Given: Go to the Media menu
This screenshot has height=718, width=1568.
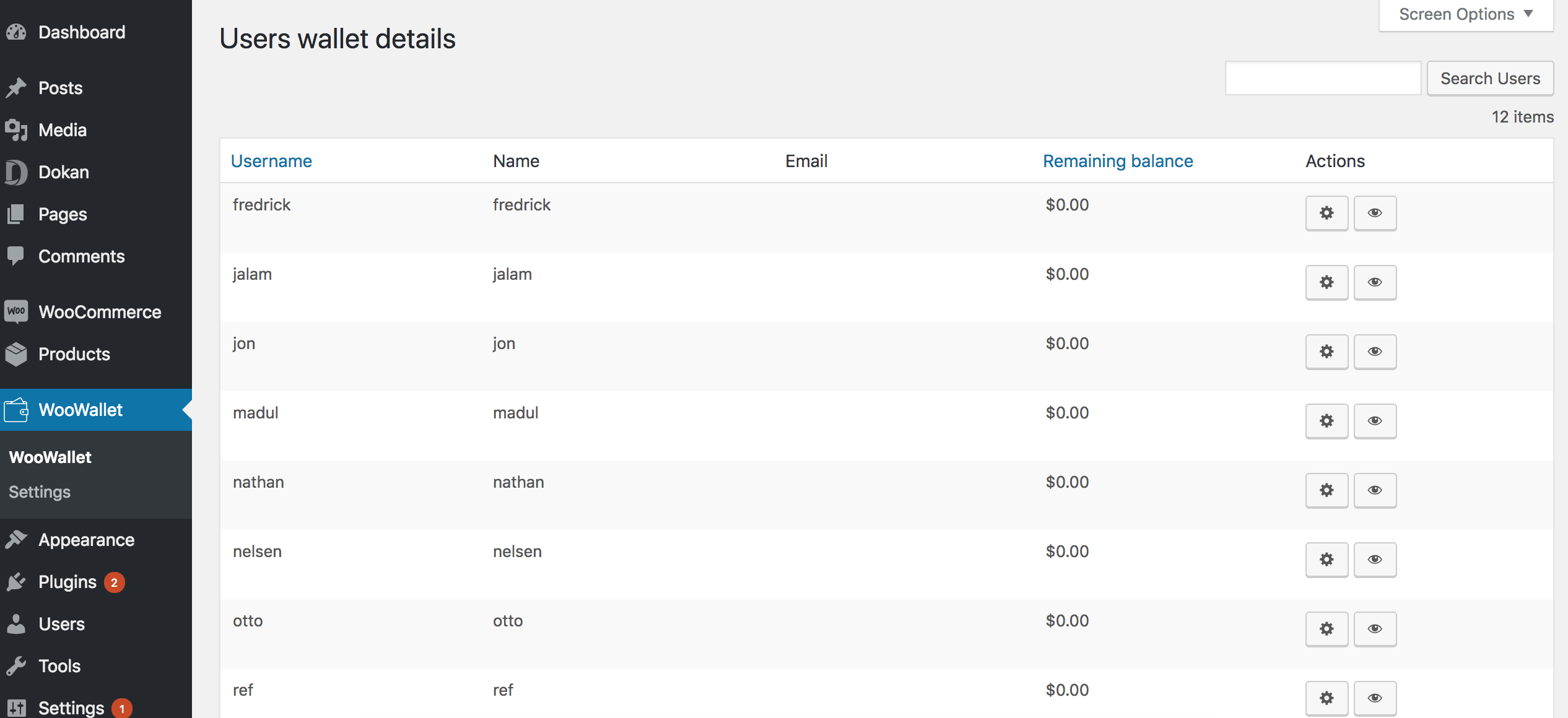Looking at the screenshot, I should 63,130.
